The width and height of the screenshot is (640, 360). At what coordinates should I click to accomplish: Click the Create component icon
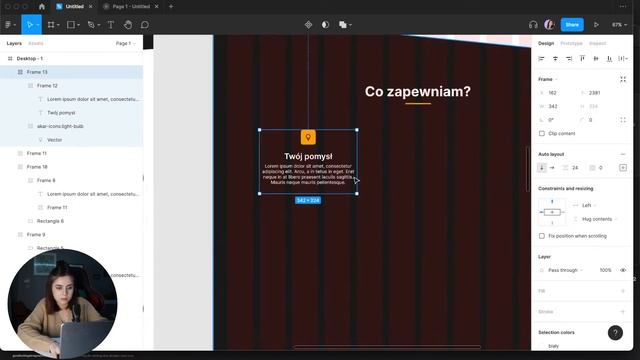(x=308, y=25)
